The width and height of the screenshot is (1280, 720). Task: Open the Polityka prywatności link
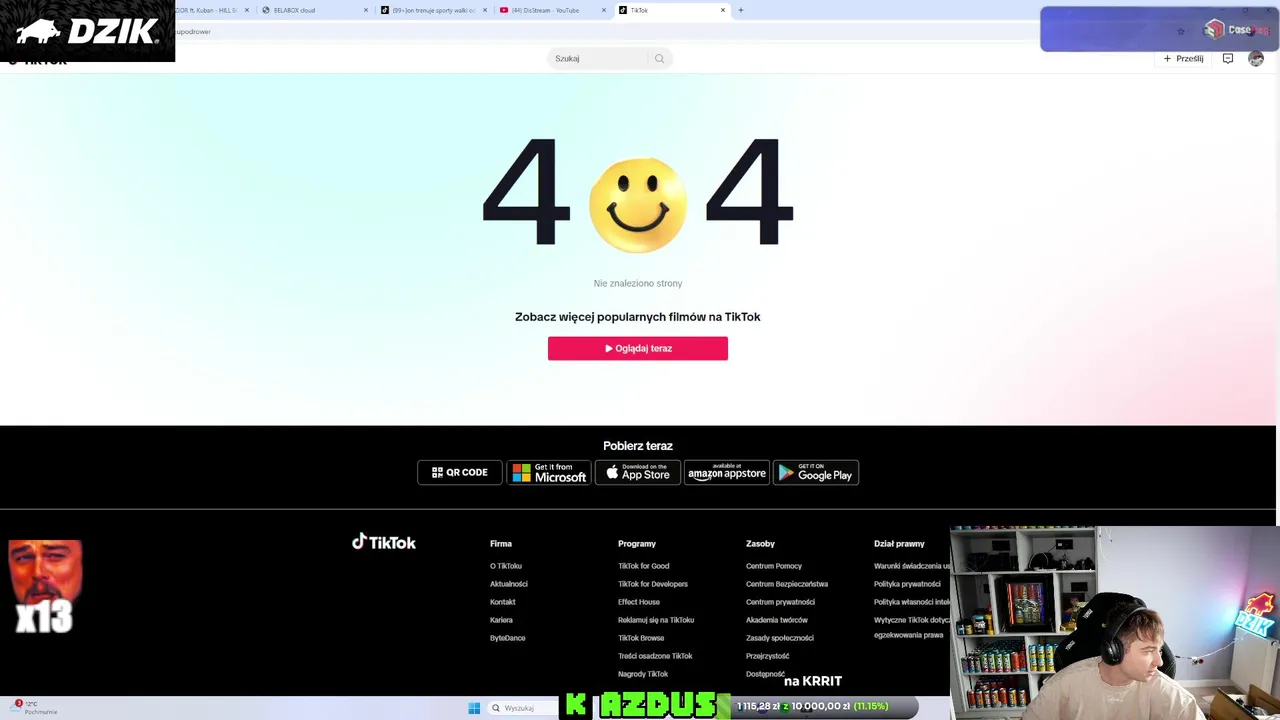907,584
